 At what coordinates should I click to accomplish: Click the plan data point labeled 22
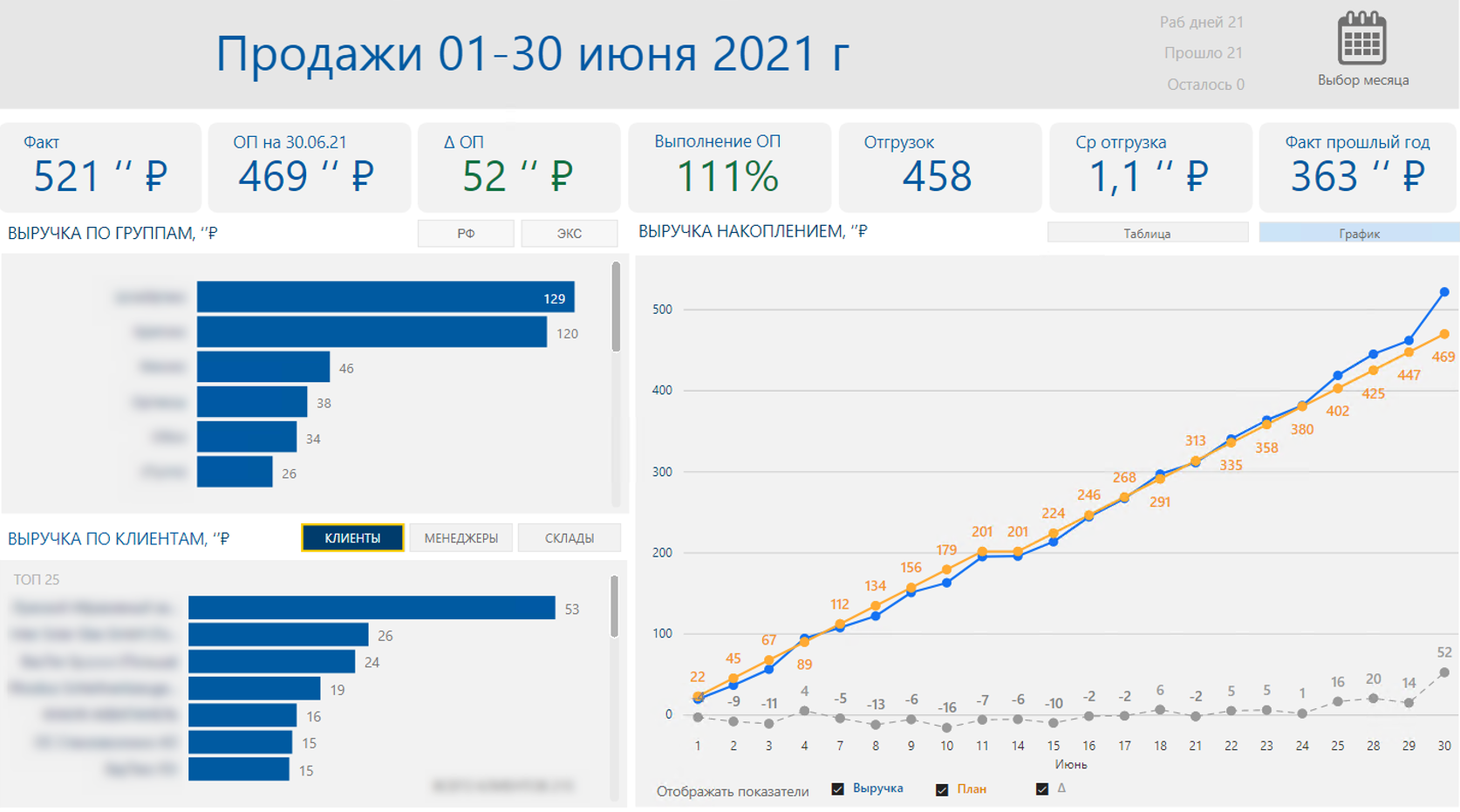tap(698, 696)
